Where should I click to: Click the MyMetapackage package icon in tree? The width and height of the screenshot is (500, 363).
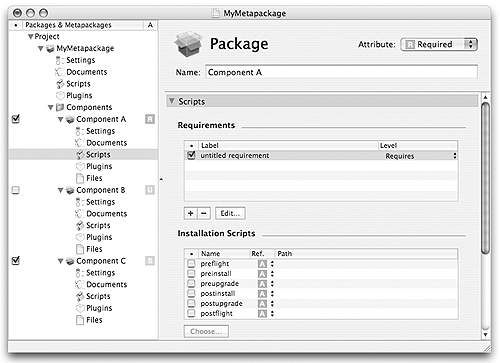pos(50,49)
